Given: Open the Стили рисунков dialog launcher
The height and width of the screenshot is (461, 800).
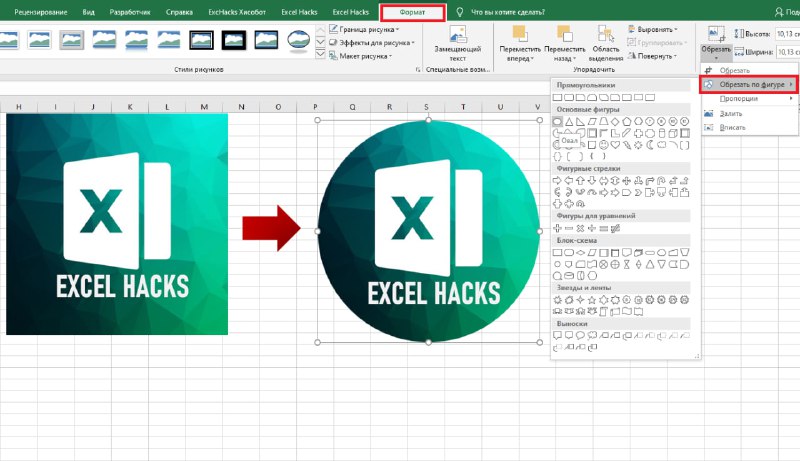Looking at the screenshot, I should coord(418,69).
